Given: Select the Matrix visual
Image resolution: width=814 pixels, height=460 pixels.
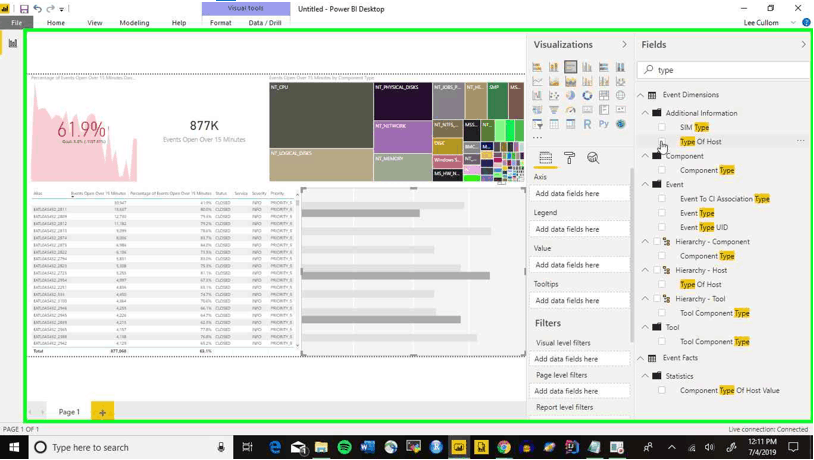Looking at the screenshot, I should pos(571,124).
